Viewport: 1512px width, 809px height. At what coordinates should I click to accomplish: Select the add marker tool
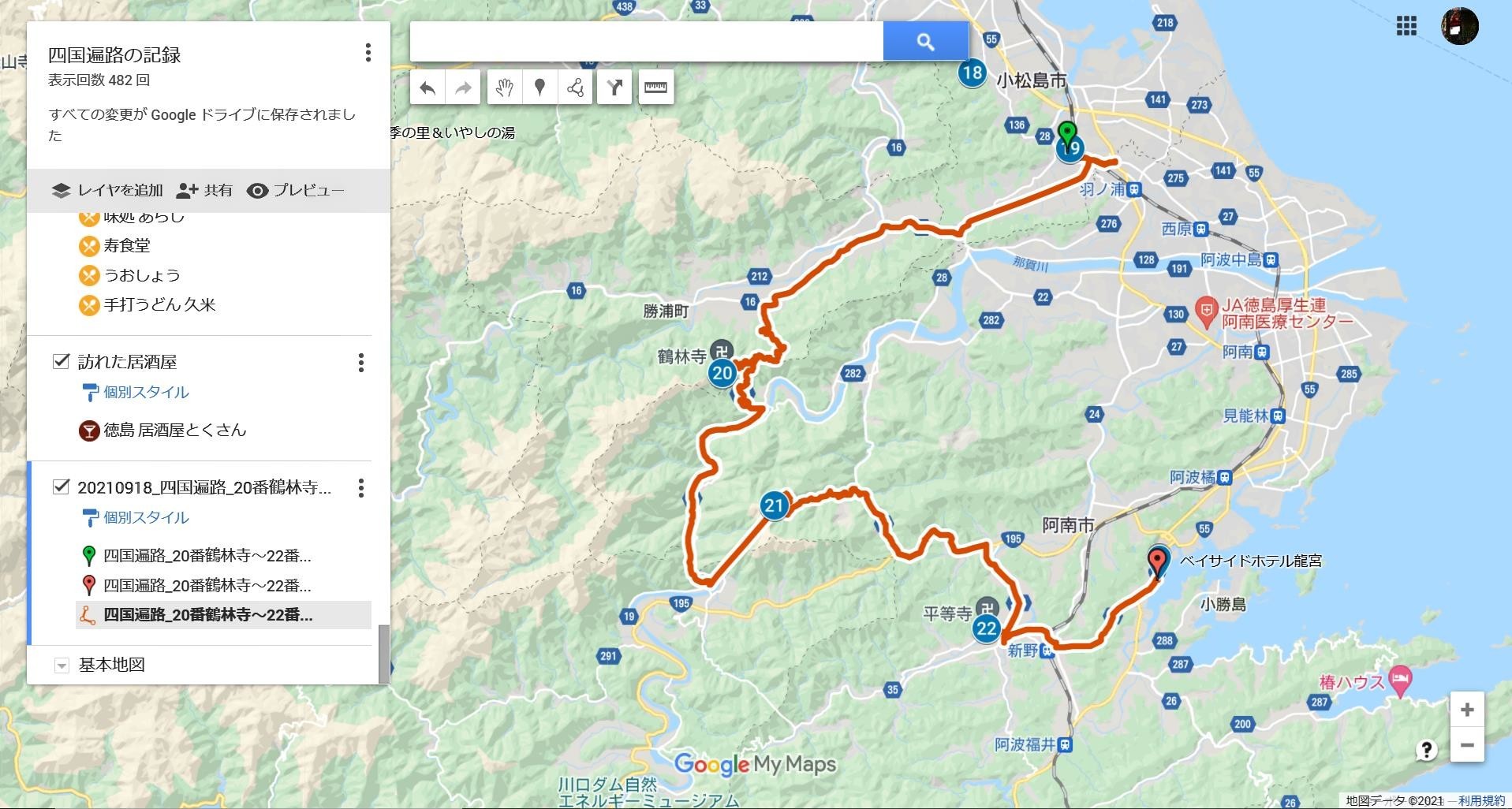[x=539, y=88]
